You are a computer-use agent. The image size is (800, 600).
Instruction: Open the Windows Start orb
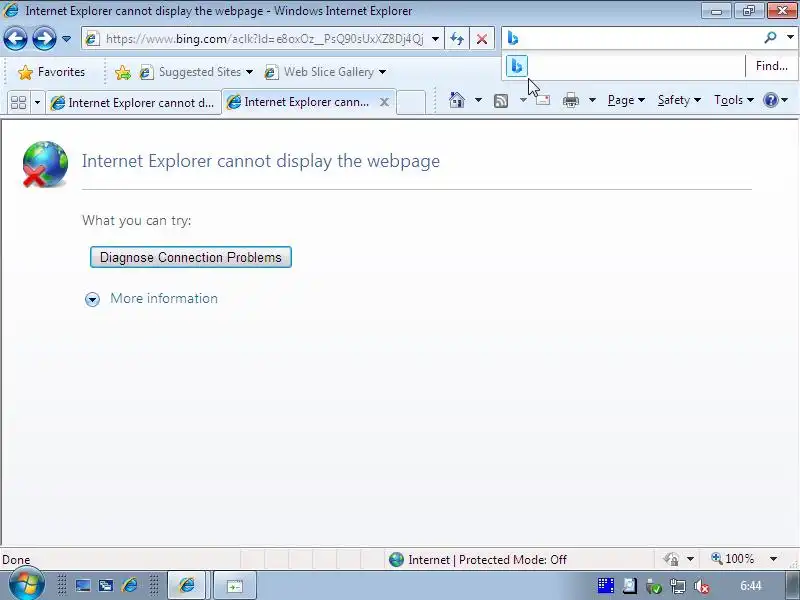point(27,583)
